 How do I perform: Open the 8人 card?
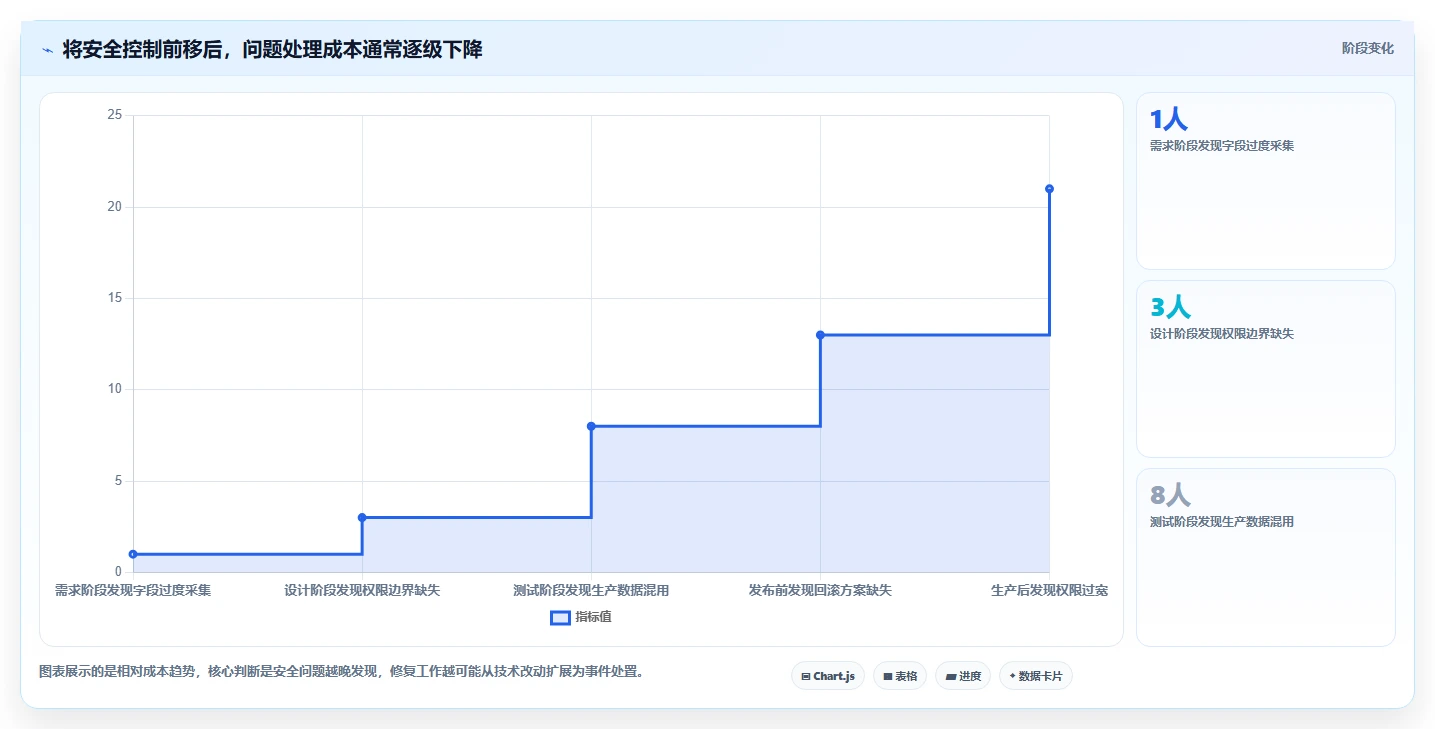click(x=1265, y=557)
